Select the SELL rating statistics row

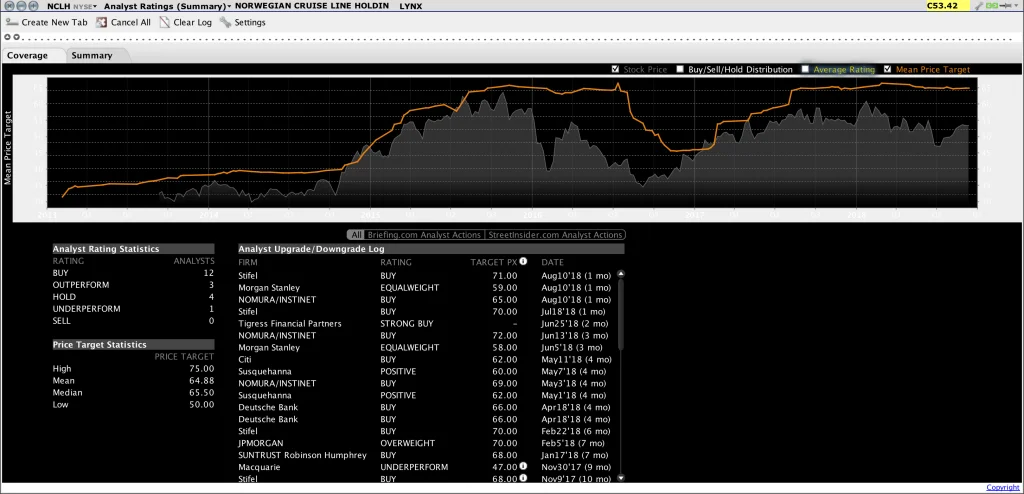coord(133,321)
